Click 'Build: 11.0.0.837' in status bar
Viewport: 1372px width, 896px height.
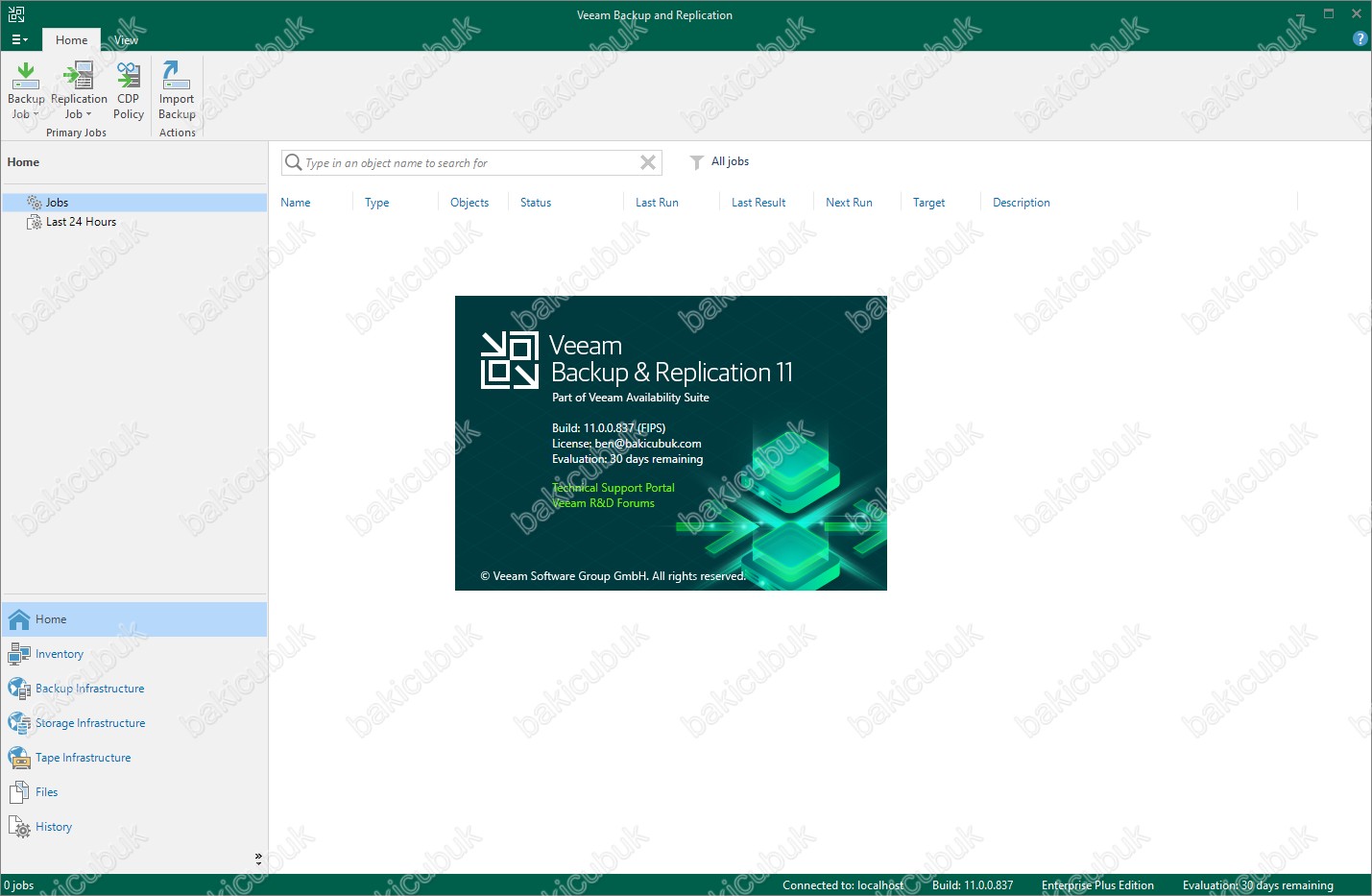[973, 885]
